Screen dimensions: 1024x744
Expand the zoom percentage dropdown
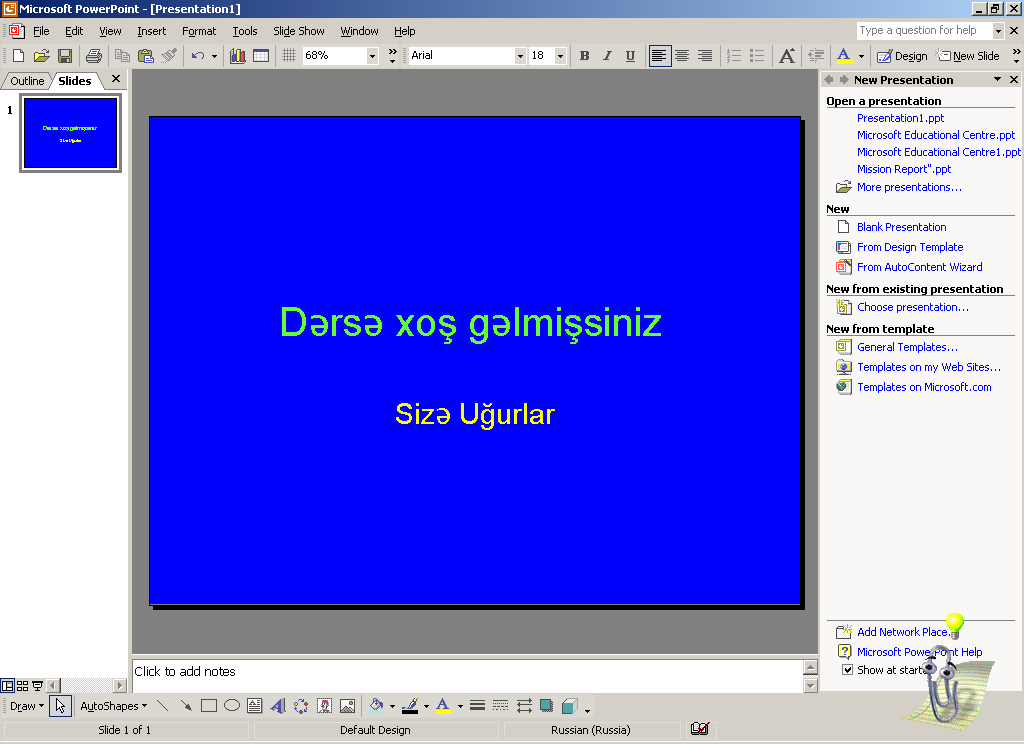(372, 56)
